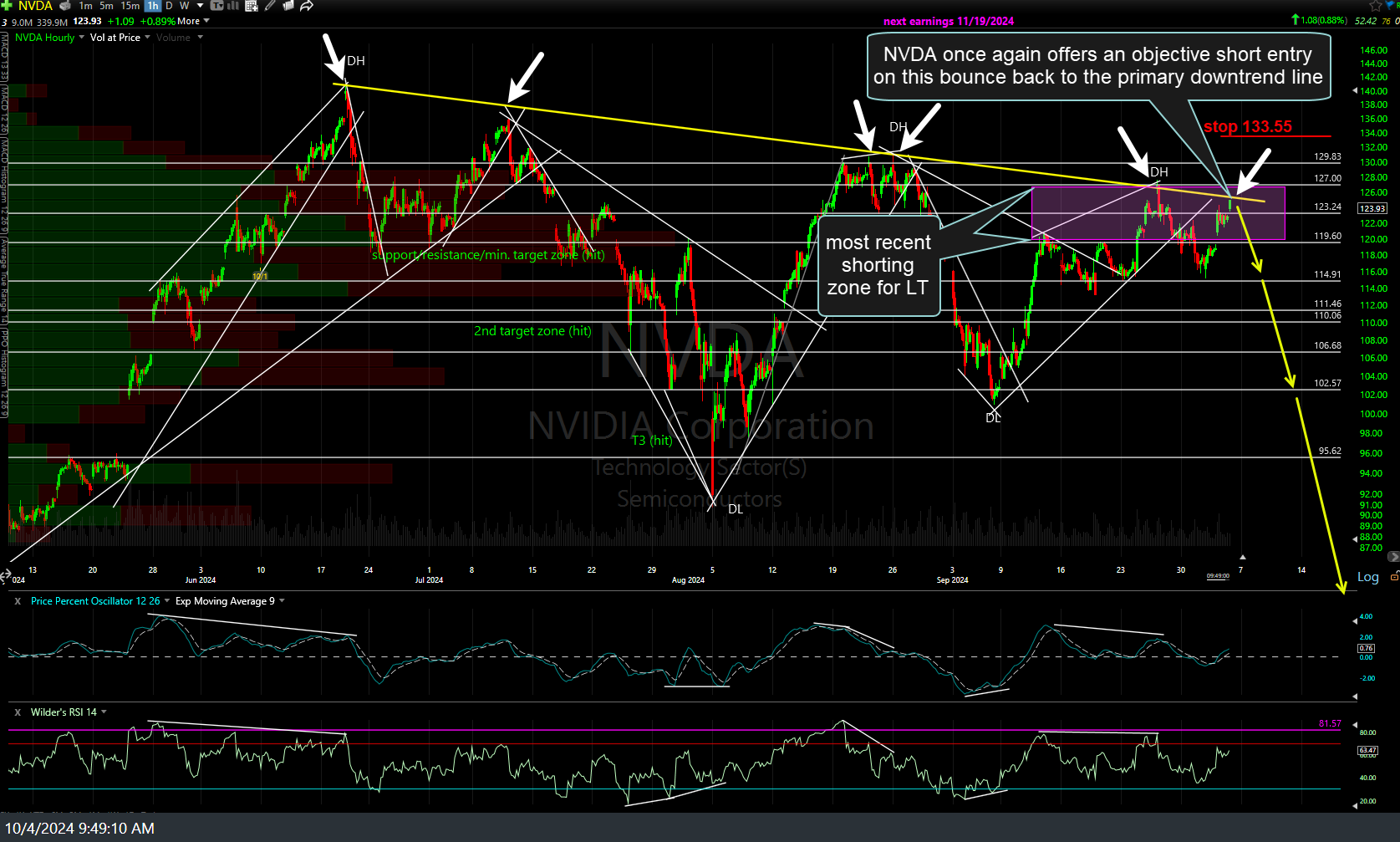Screen dimensions: 1400x842
Task: Open the add-to-grid table icon
Action: (251, 6)
